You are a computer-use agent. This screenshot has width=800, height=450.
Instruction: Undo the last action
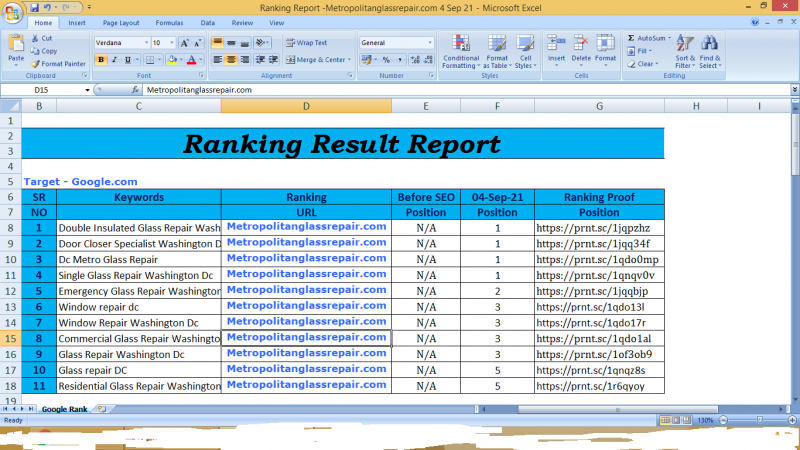47,8
